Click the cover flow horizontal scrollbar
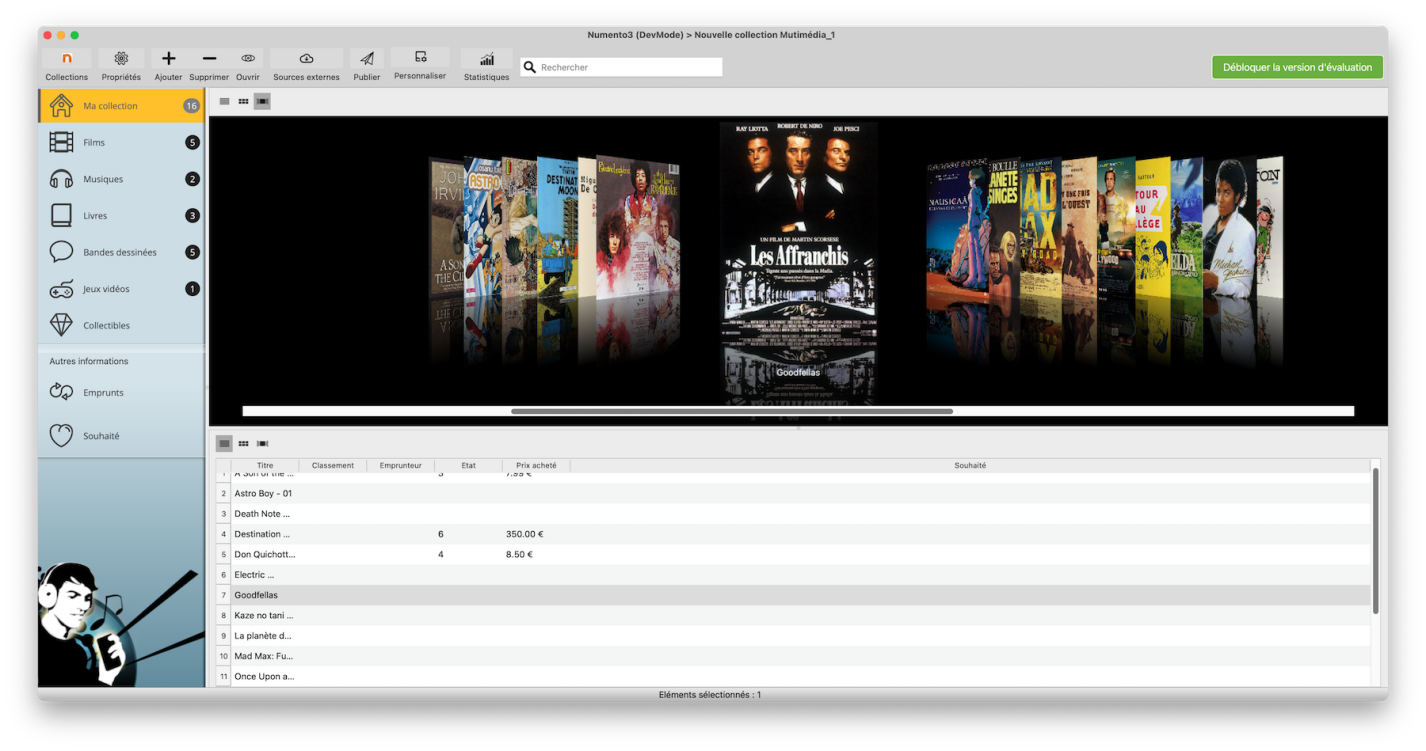 [x=731, y=411]
